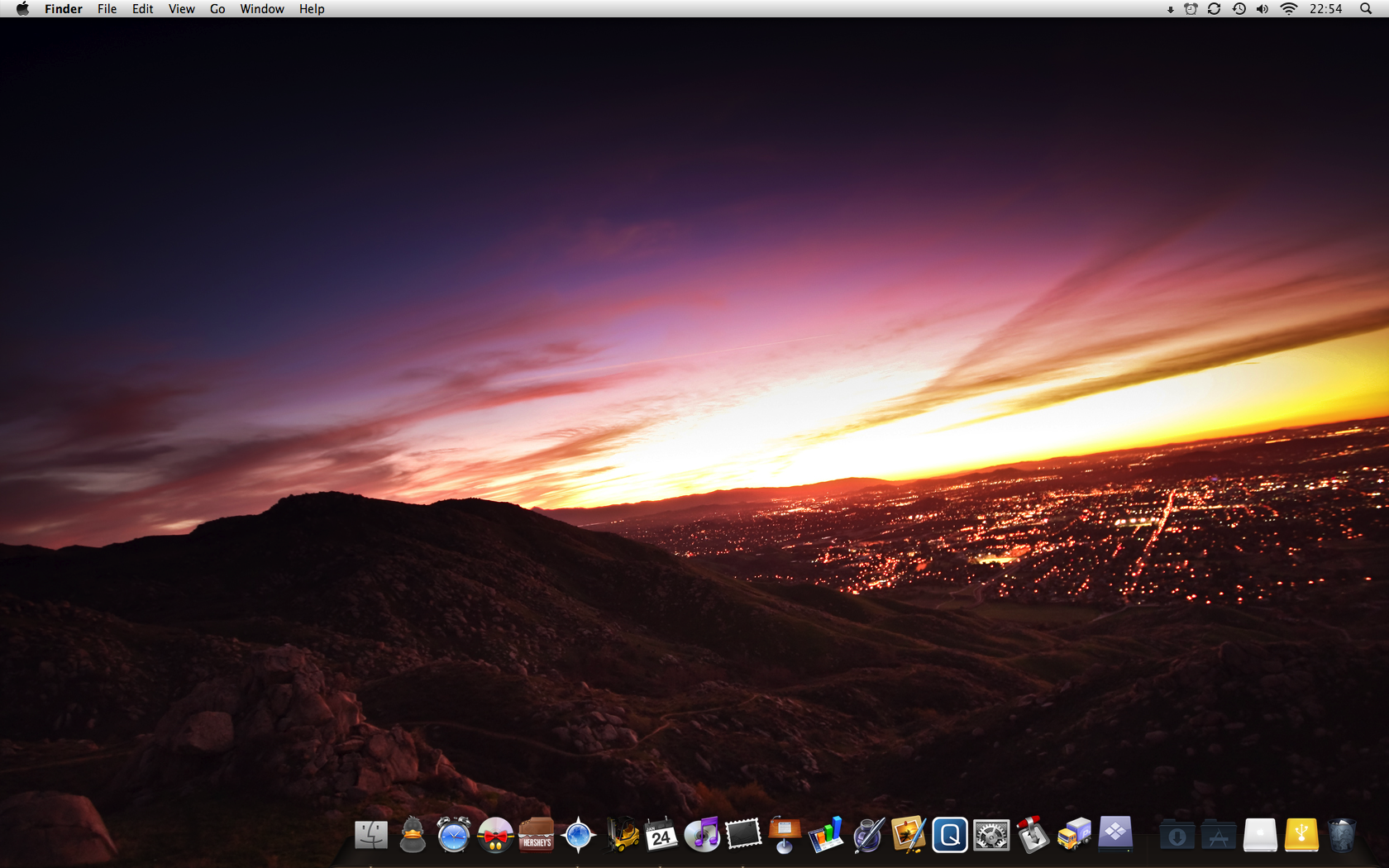The image size is (1389, 868).
Task: Open the yellow forklift app in dock
Action: click(622, 835)
